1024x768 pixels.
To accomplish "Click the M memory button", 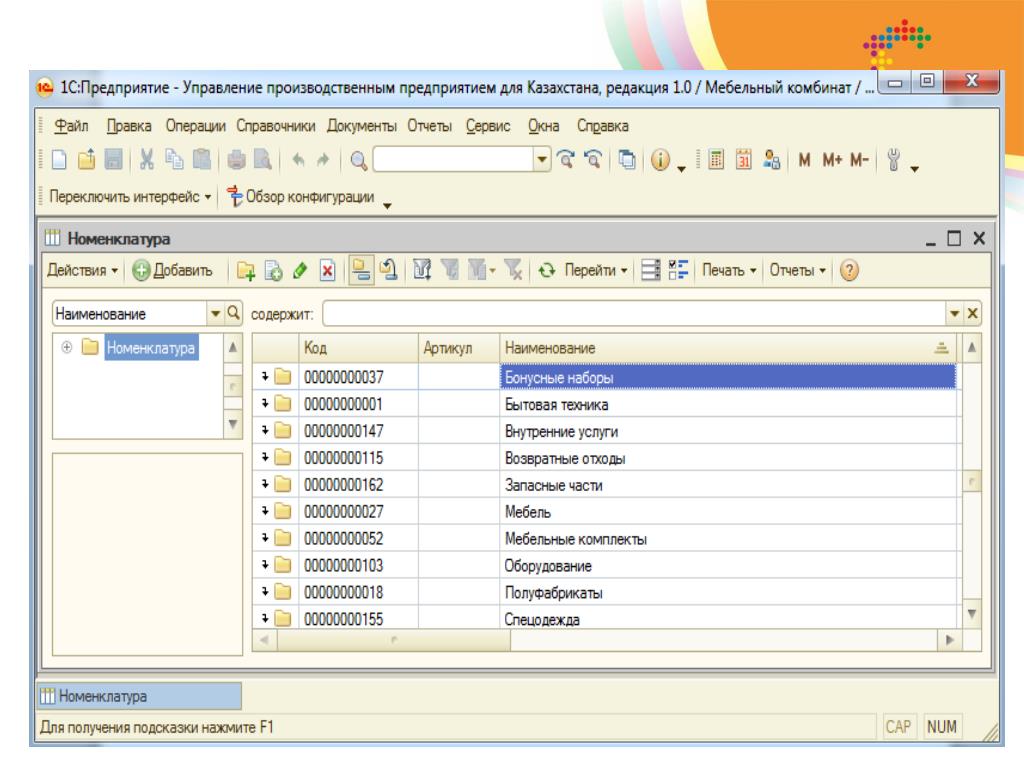I will click(x=805, y=160).
